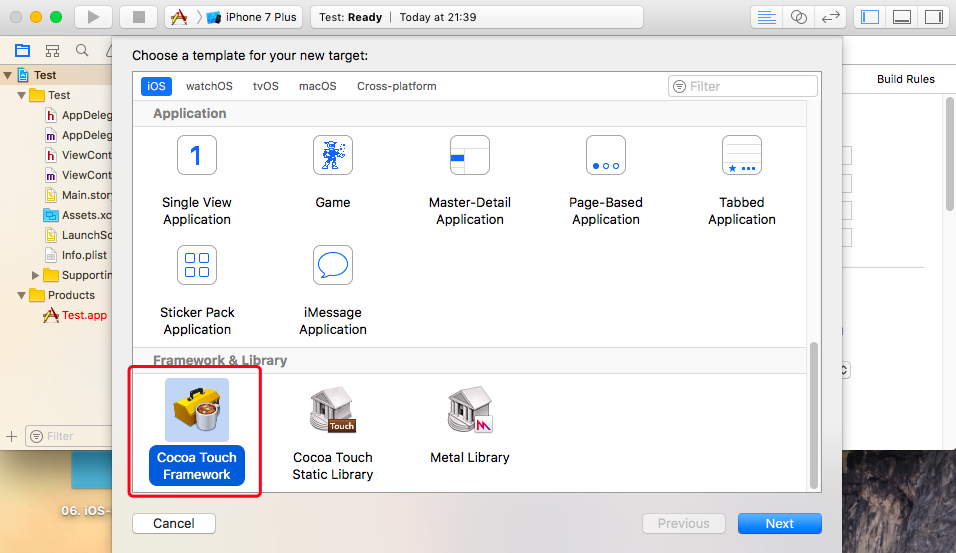Show the version editor

830,17
